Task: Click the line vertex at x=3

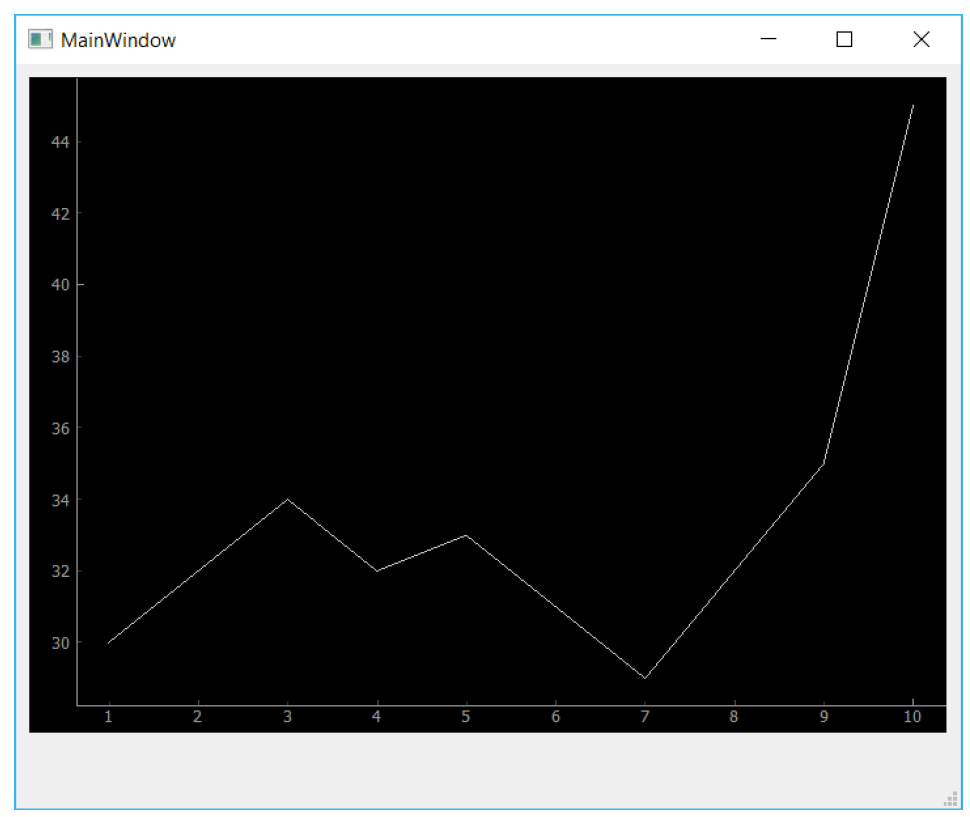Action: click(x=288, y=499)
